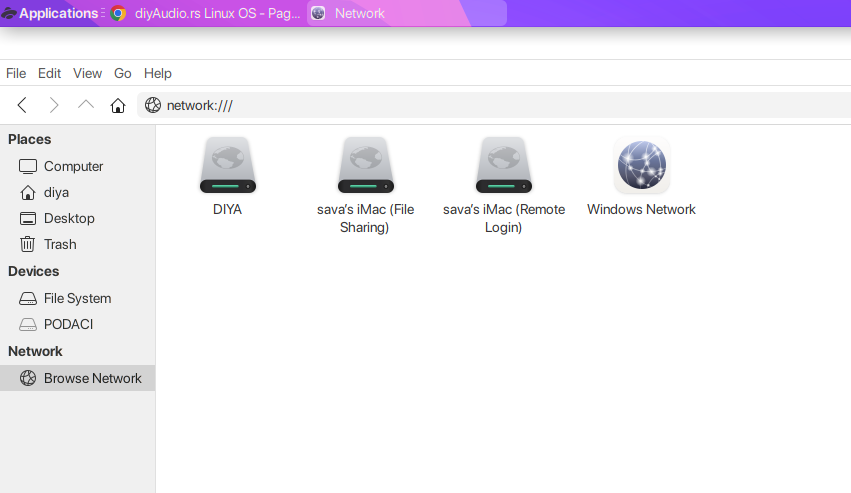Open the File menu
851x493 pixels.
click(x=16, y=73)
